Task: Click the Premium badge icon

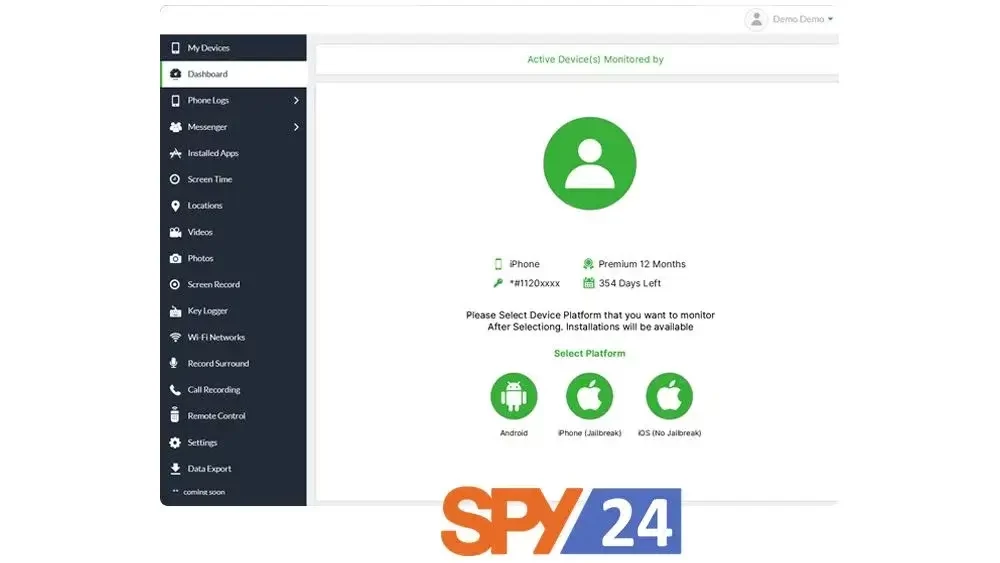Action: [x=588, y=264]
